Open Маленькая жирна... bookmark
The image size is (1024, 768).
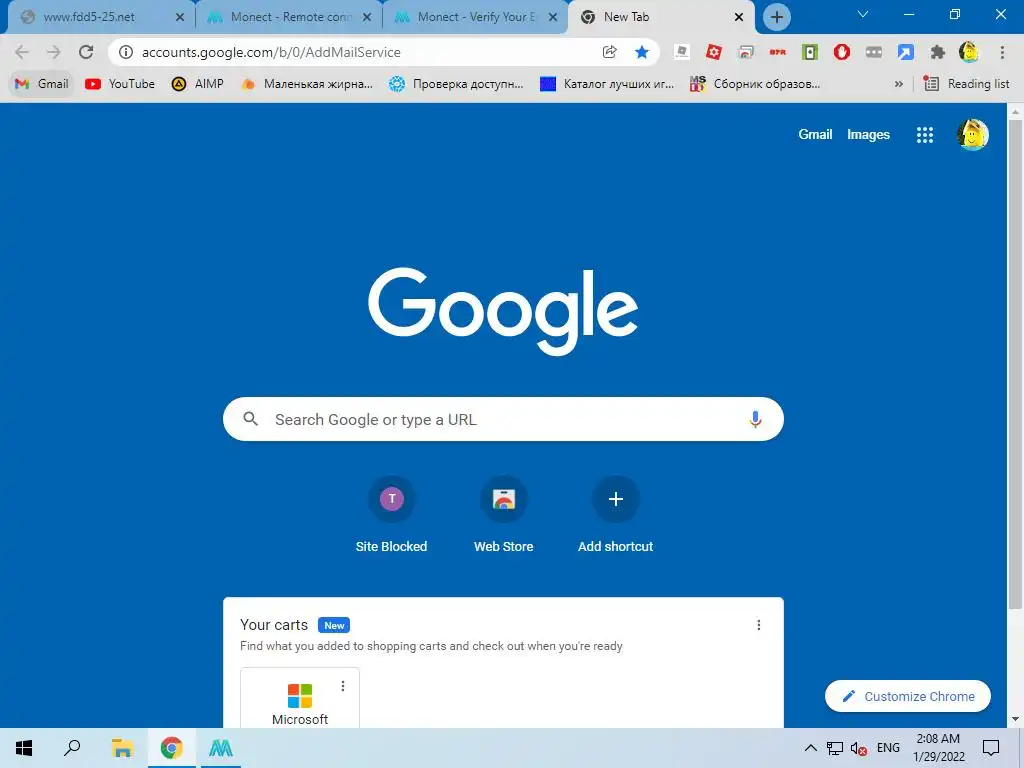tap(308, 84)
